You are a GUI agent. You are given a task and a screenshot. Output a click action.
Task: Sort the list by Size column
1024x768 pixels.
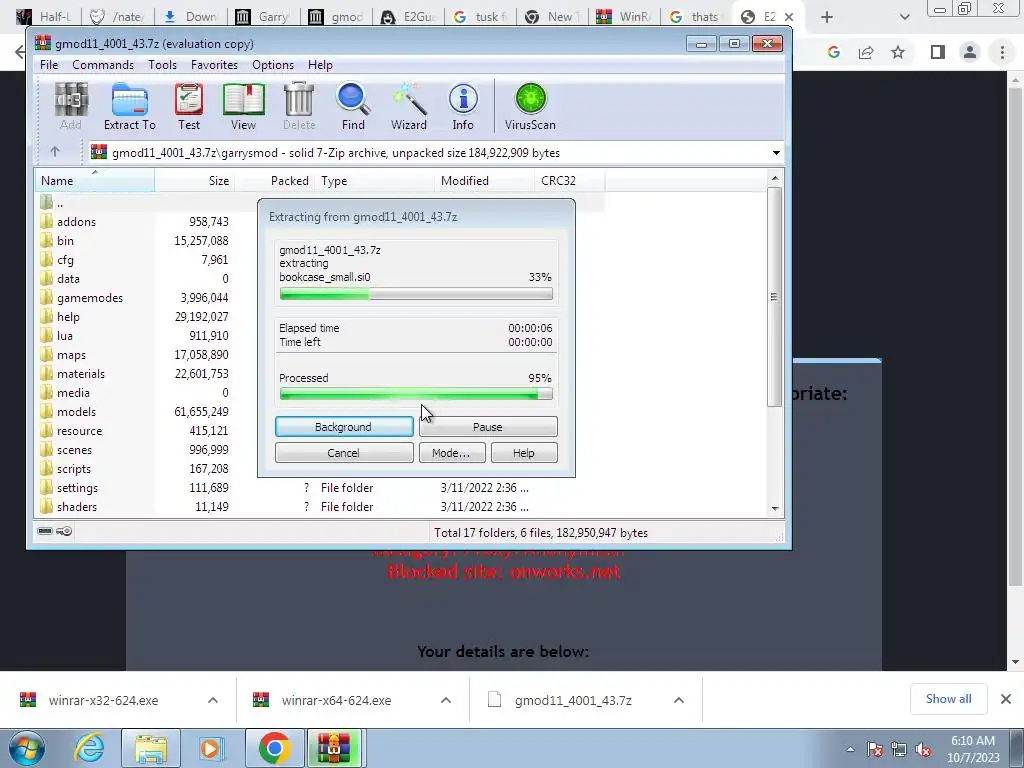click(195, 181)
